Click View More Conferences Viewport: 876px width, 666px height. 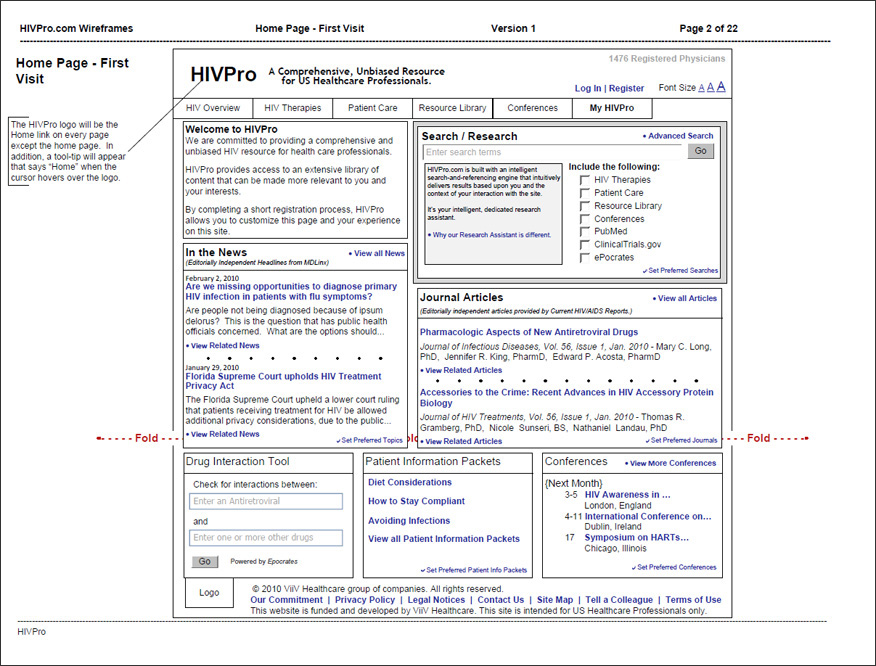pyautogui.click(x=673, y=463)
